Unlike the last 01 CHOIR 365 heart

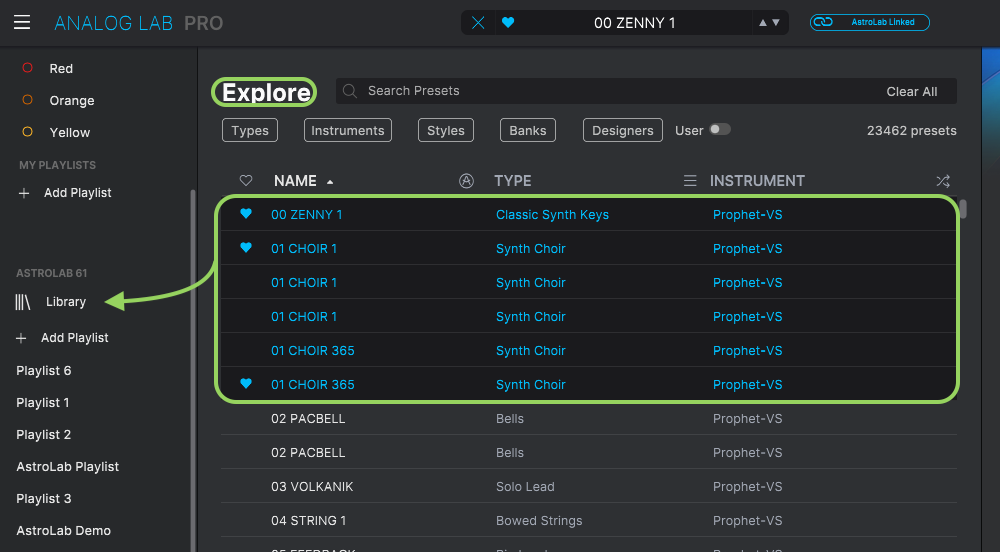[246, 383]
